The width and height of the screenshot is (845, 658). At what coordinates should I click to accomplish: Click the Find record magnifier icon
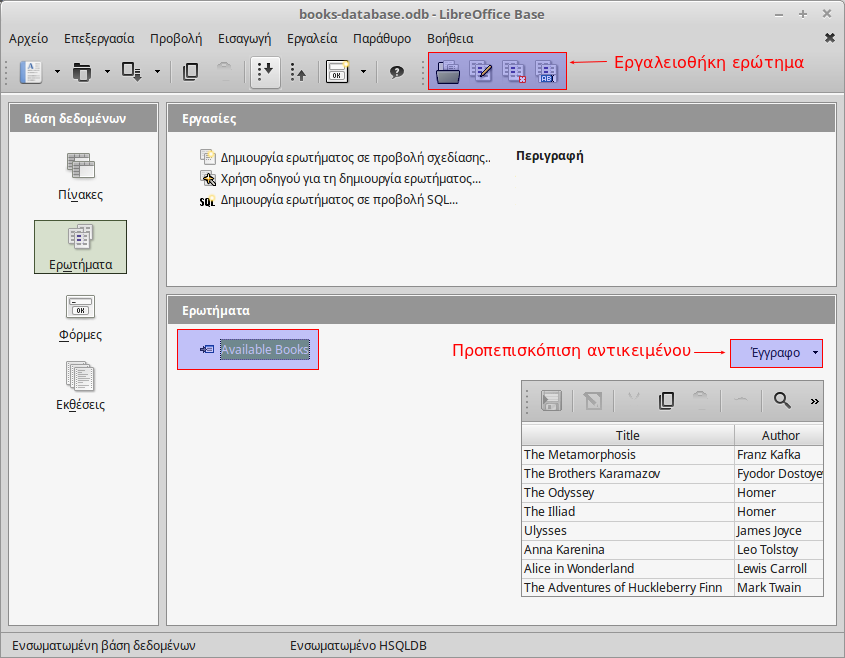click(x=782, y=400)
